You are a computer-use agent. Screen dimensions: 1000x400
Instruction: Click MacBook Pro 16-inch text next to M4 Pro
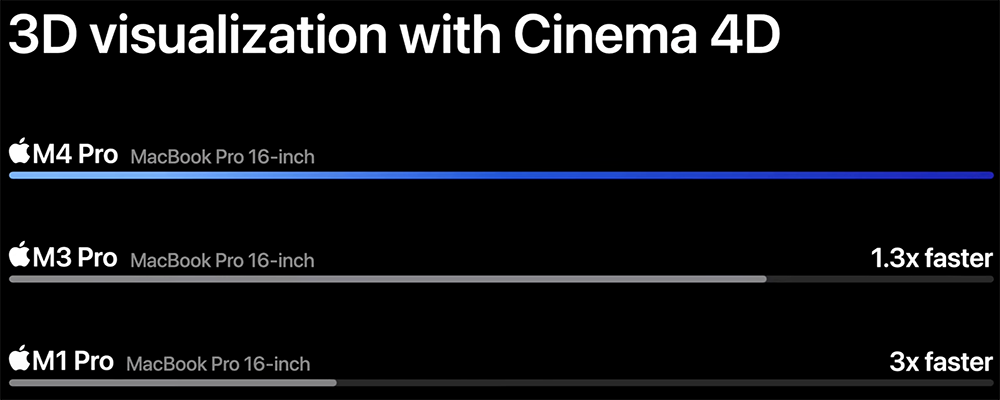click(x=223, y=157)
